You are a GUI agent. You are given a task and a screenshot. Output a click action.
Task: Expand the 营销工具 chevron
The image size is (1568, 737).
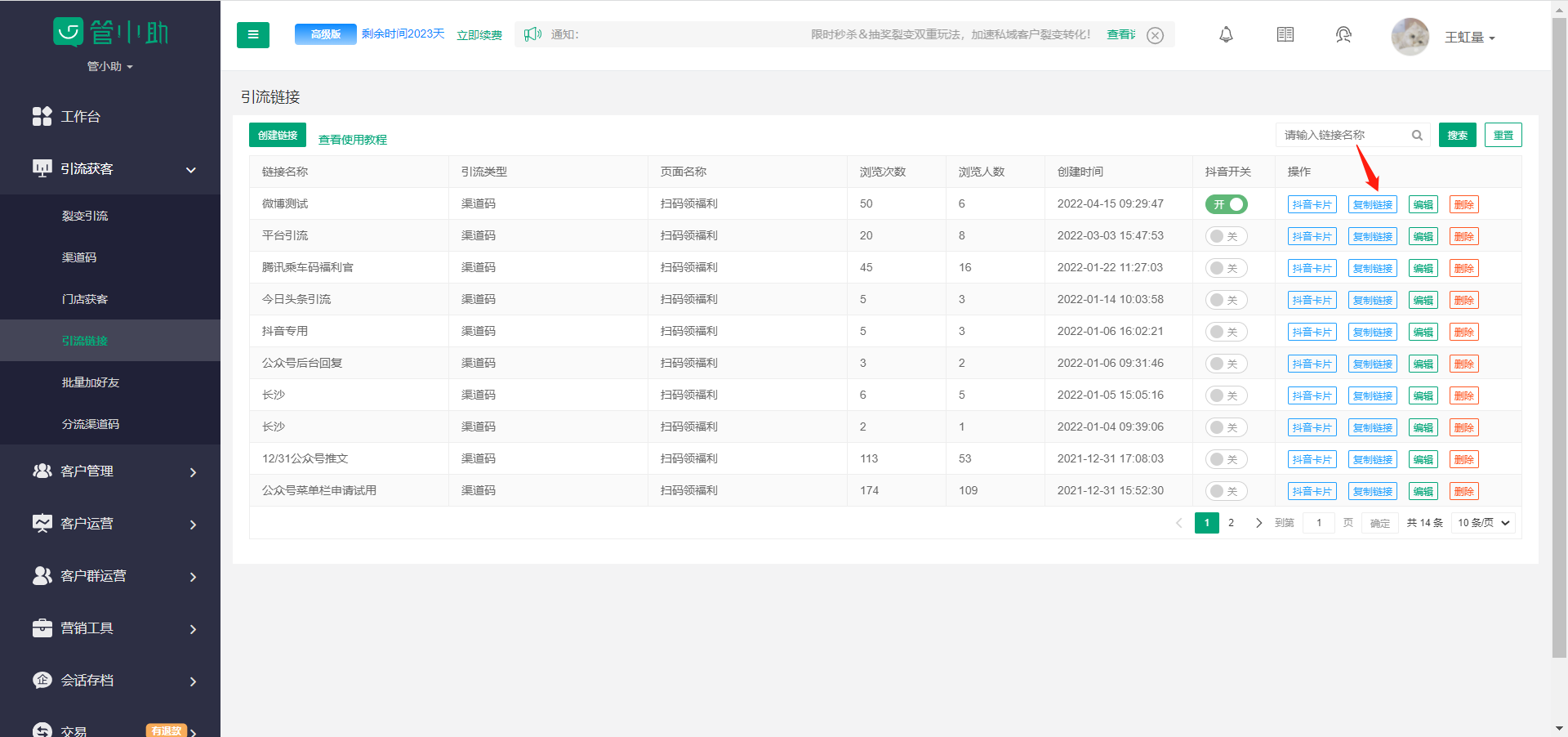tap(193, 629)
